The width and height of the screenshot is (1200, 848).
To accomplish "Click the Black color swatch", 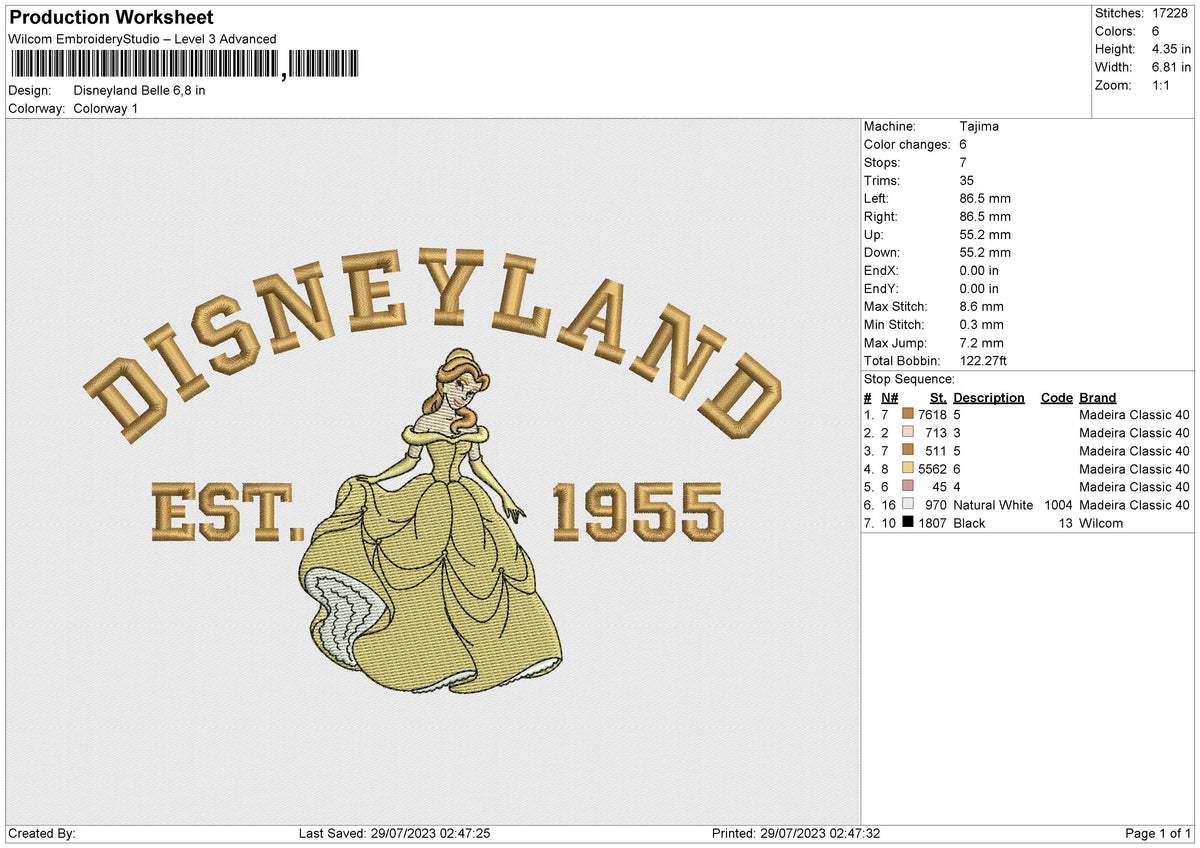I will click(x=908, y=522).
